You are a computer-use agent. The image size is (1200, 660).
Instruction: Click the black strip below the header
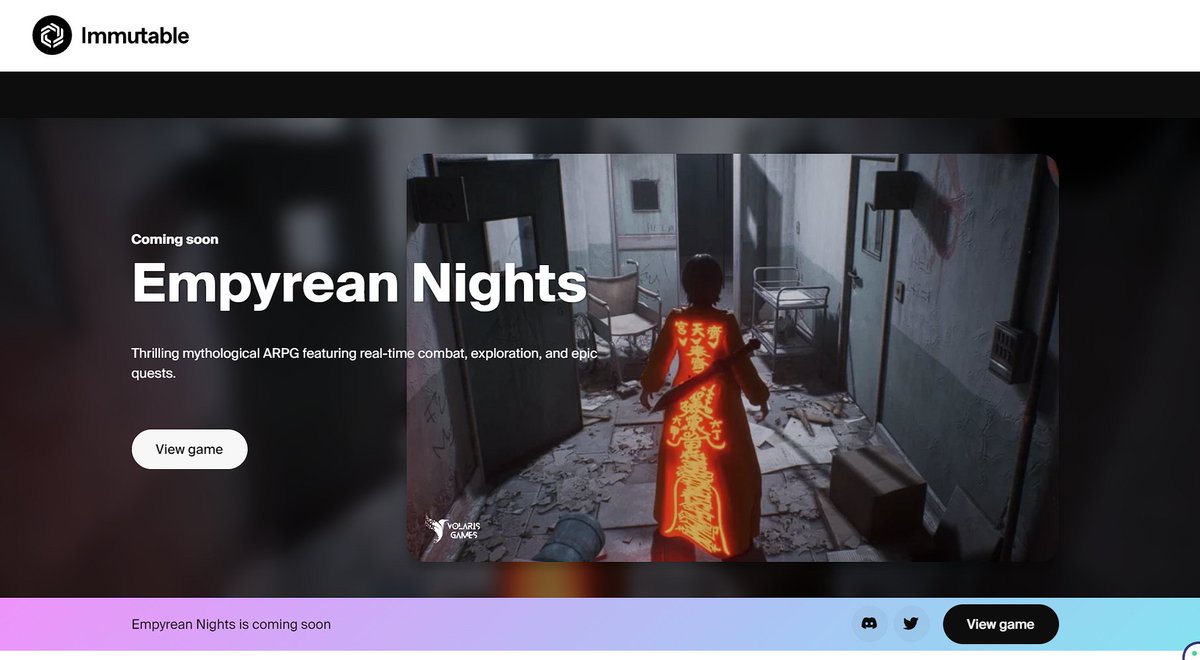(x=600, y=95)
